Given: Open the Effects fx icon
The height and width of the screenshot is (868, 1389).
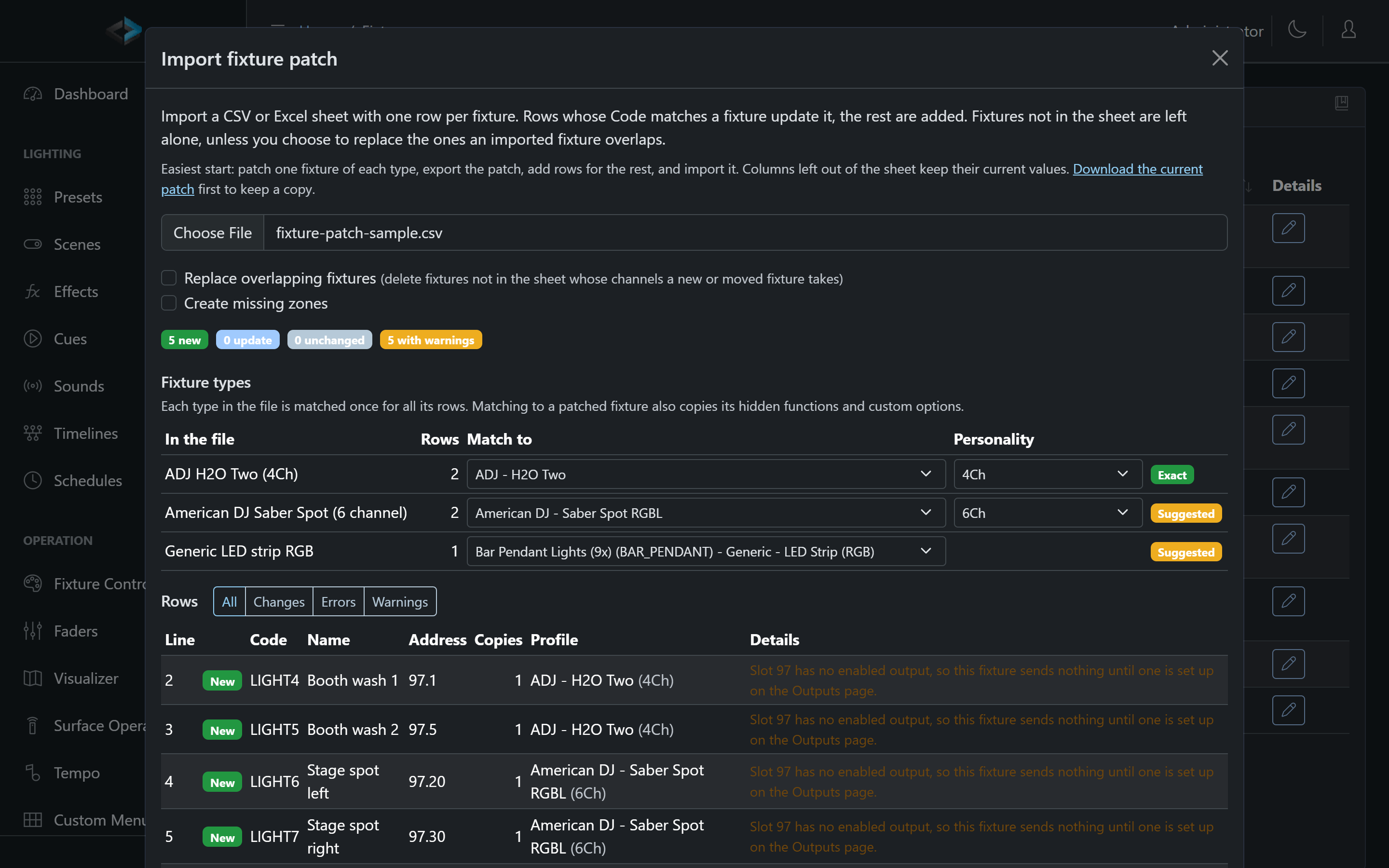Looking at the screenshot, I should coord(33,292).
